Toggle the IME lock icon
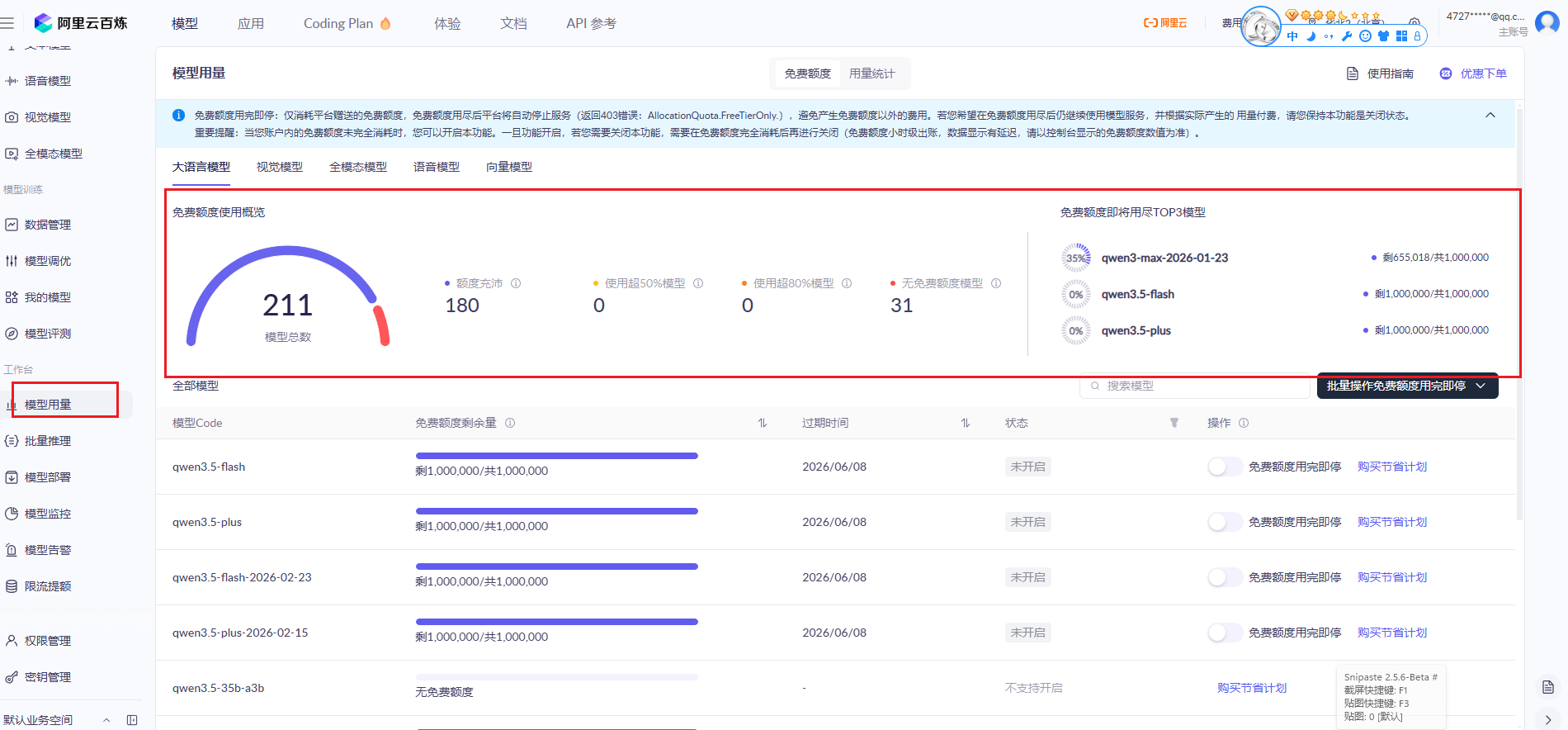Viewport: 1568px width, 730px height. point(1417,36)
